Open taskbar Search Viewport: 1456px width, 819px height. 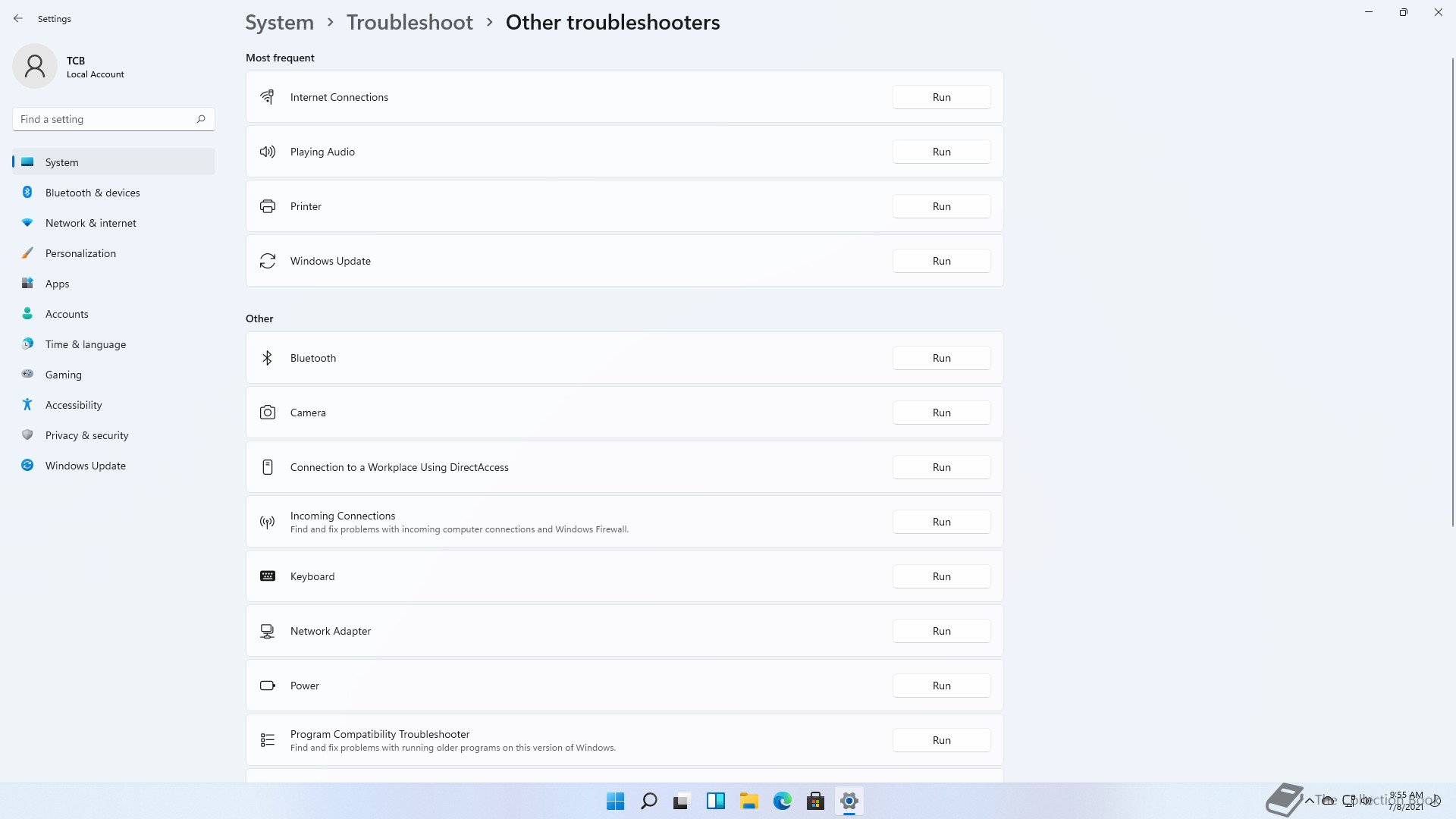(648, 801)
